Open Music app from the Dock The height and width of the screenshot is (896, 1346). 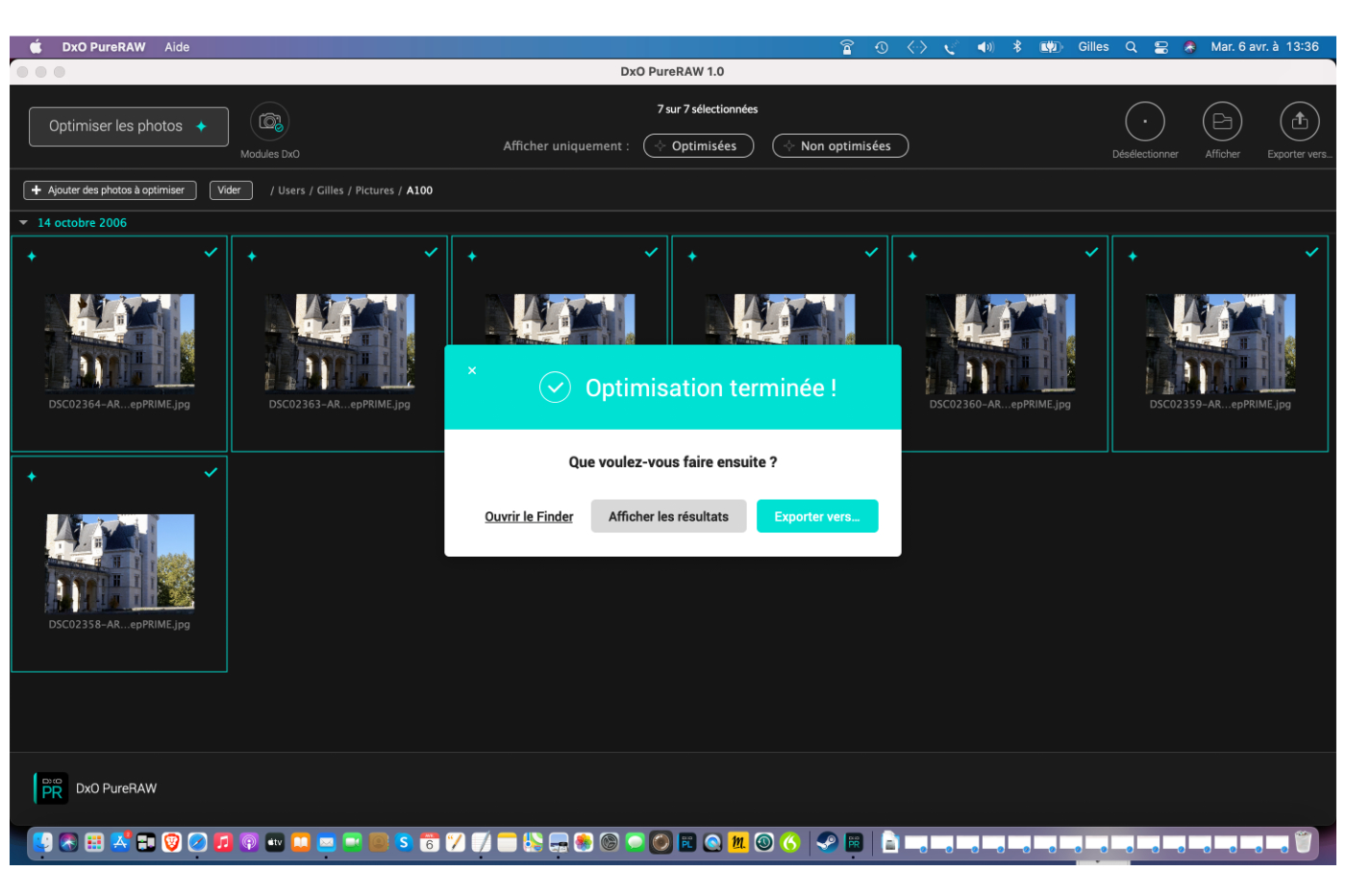[223, 842]
